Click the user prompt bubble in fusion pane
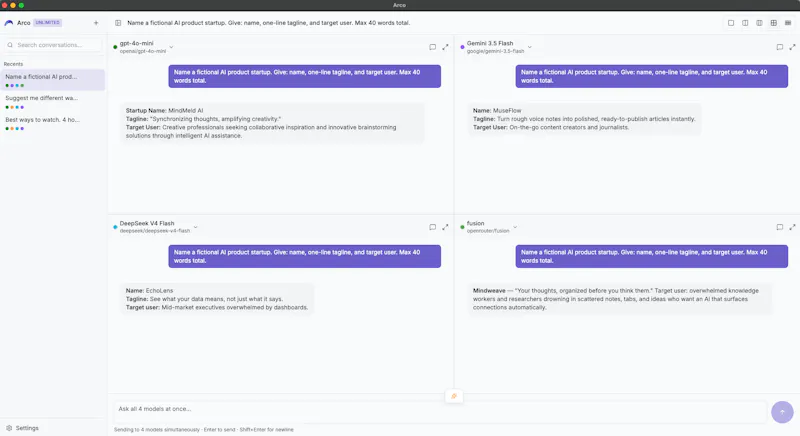Image resolution: width=800 pixels, height=436 pixels. [x=652, y=256]
